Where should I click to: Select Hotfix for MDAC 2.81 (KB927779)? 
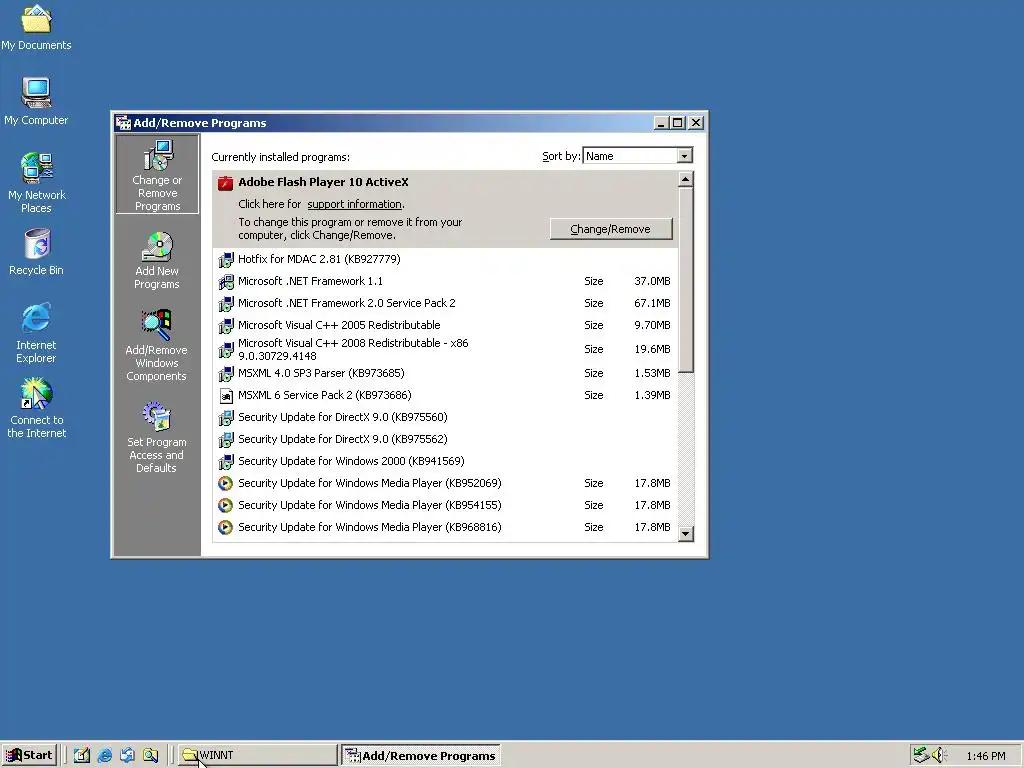tap(445, 259)
